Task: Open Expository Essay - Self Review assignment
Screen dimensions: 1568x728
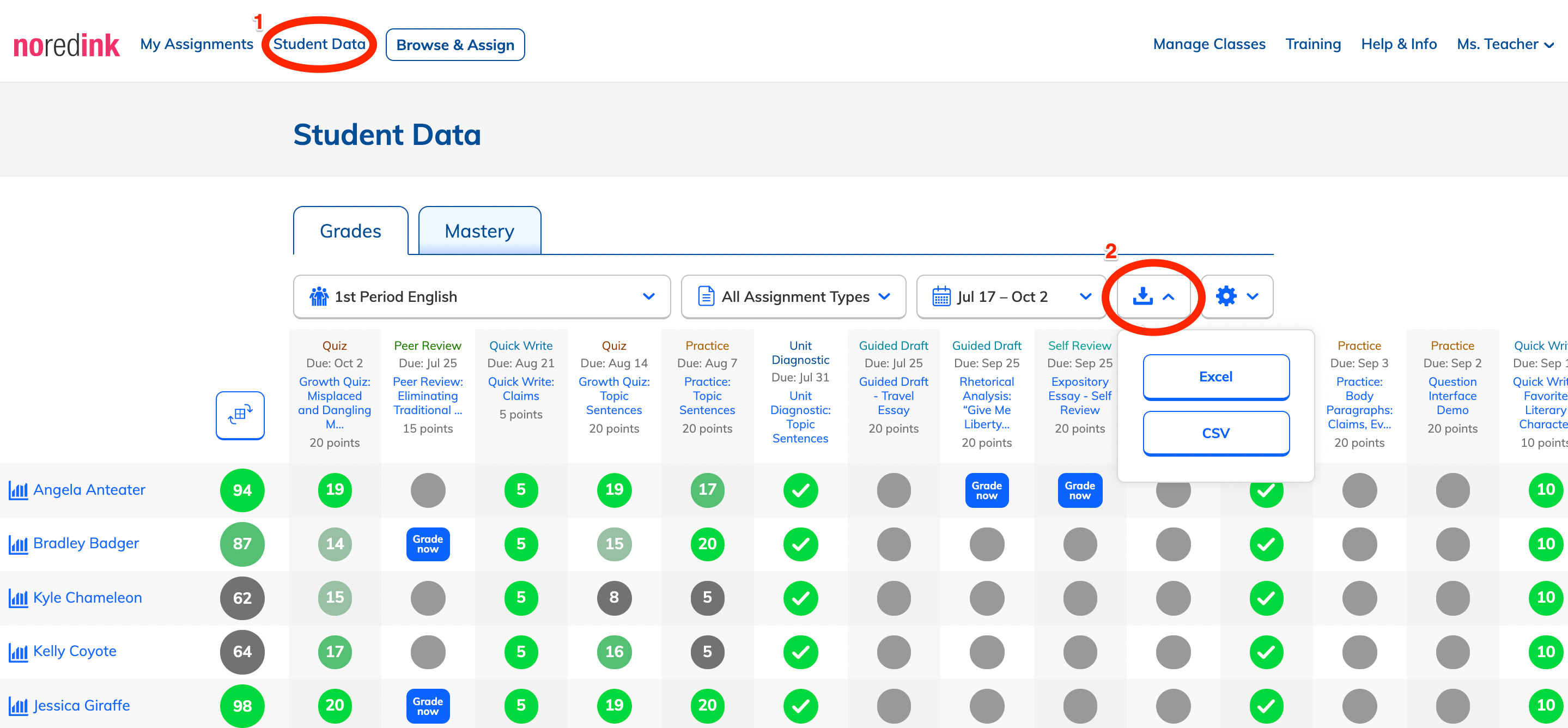Action: pos(1080,396)
